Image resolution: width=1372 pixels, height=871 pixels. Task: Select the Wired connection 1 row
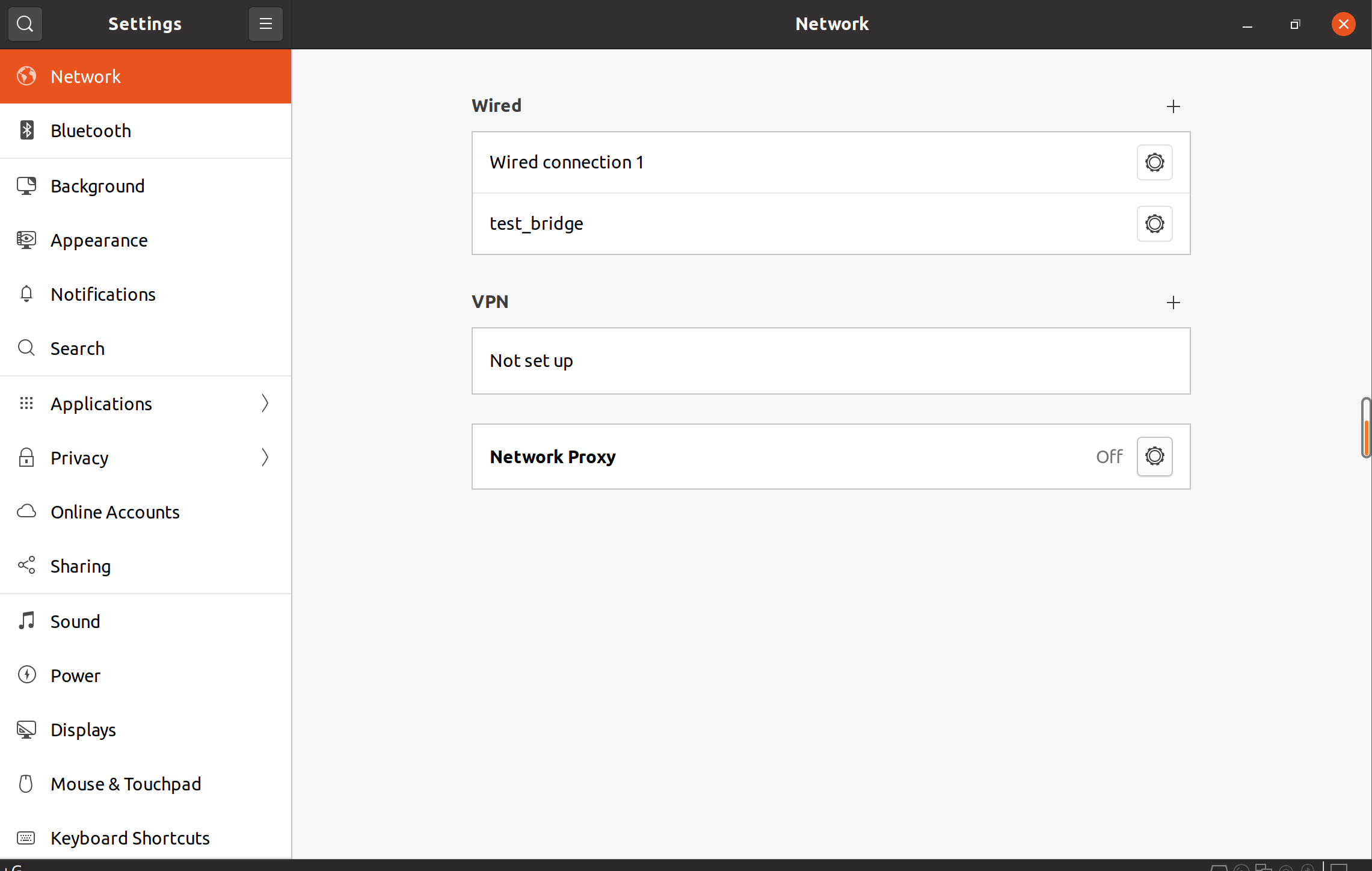[x=566, y=162]
